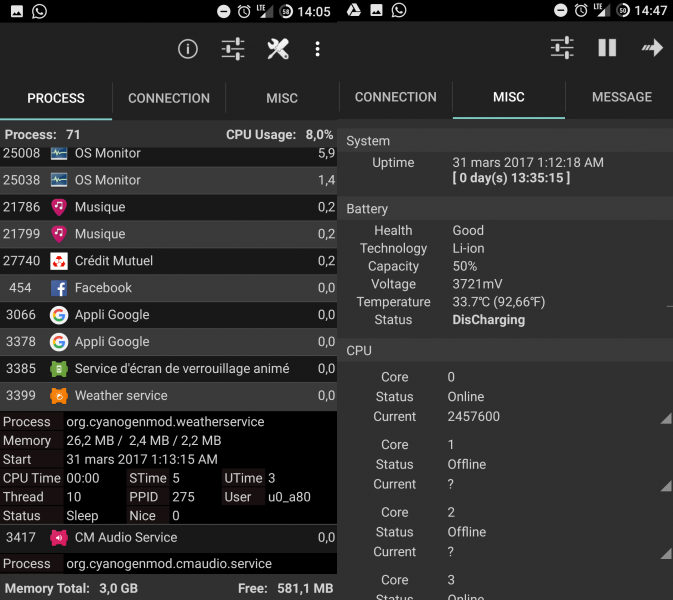Collapse the Weather service process details

tap(168, 396)
